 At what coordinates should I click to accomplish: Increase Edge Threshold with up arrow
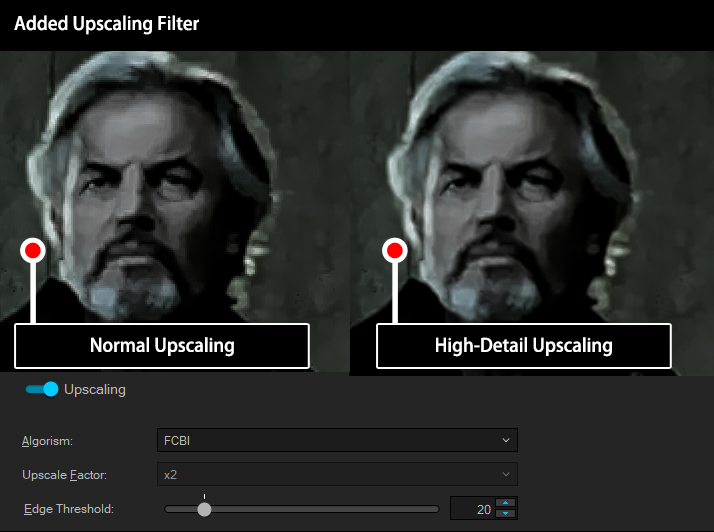pyautogui.click(x=505, y=503)
